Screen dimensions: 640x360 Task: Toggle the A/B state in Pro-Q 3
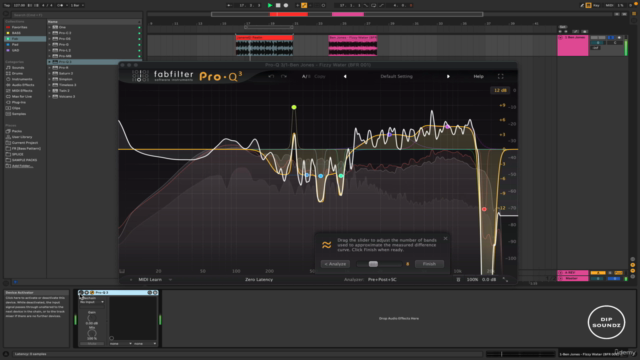tap(306, 76)
